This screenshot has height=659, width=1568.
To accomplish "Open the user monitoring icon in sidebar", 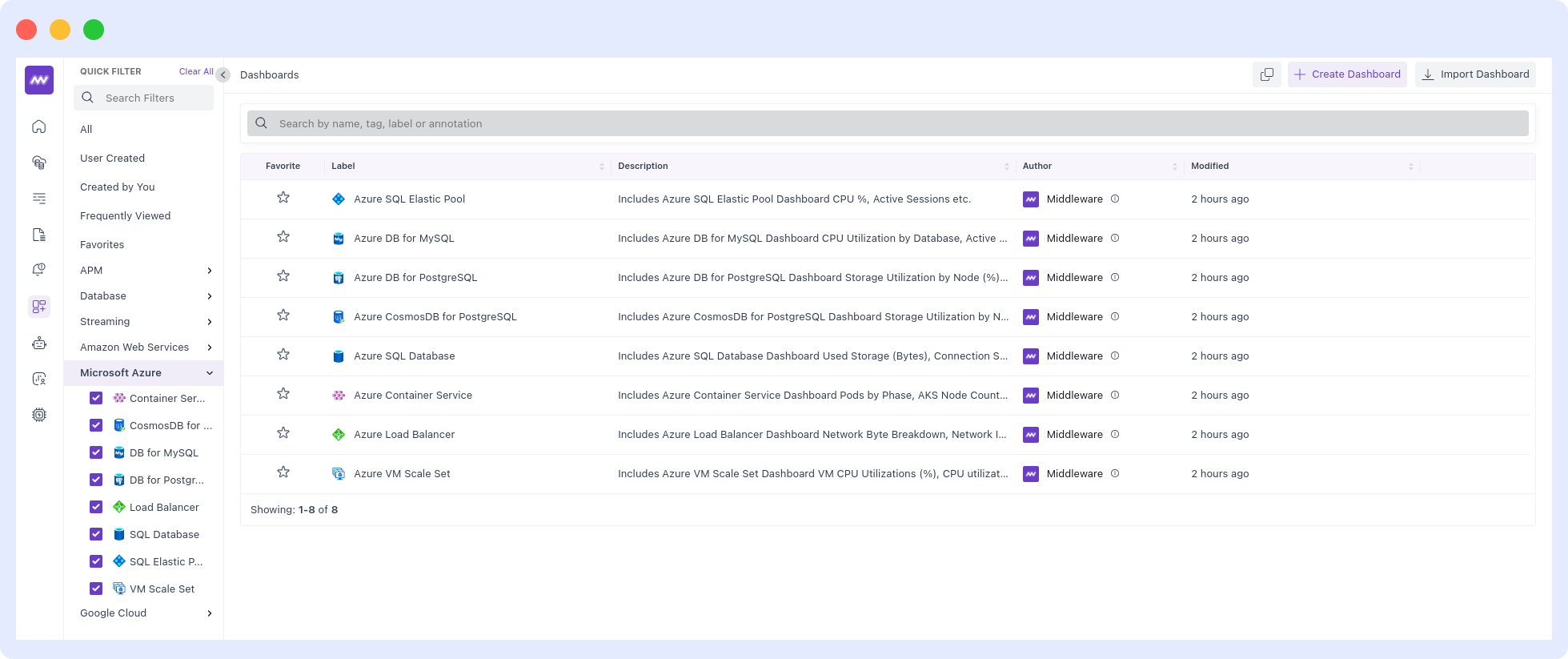I will pyautogui.click(x=39, y=379).
